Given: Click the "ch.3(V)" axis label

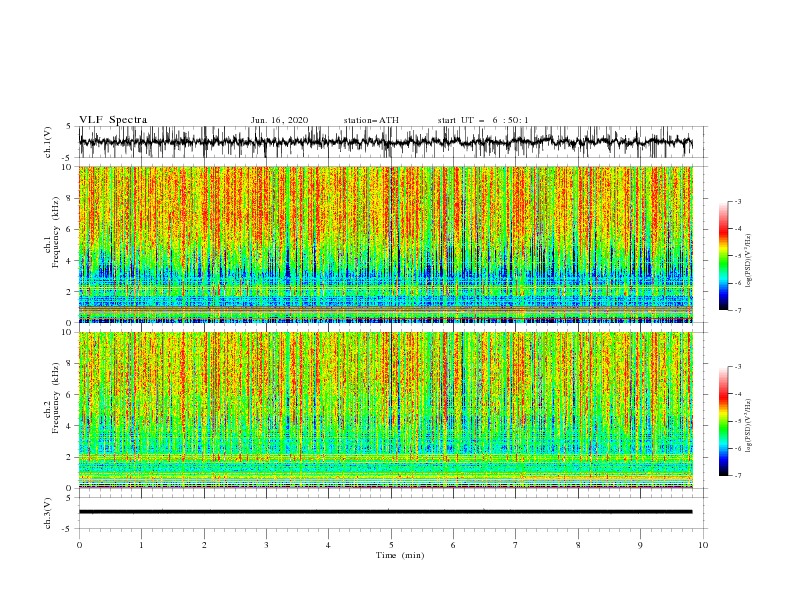Looking at the screenshot, I should click(x=48, y=513).
